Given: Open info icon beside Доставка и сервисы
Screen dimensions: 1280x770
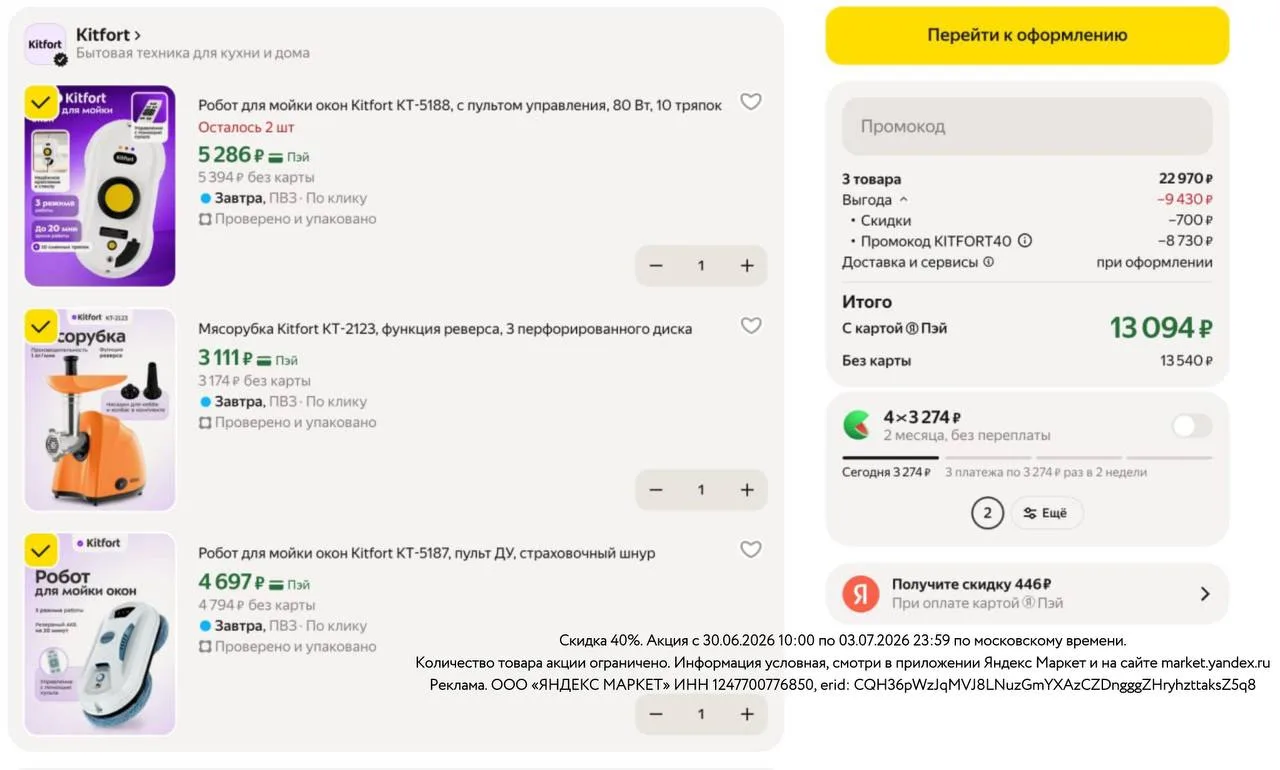Looking at the screenshot, I should coord(989,262).
